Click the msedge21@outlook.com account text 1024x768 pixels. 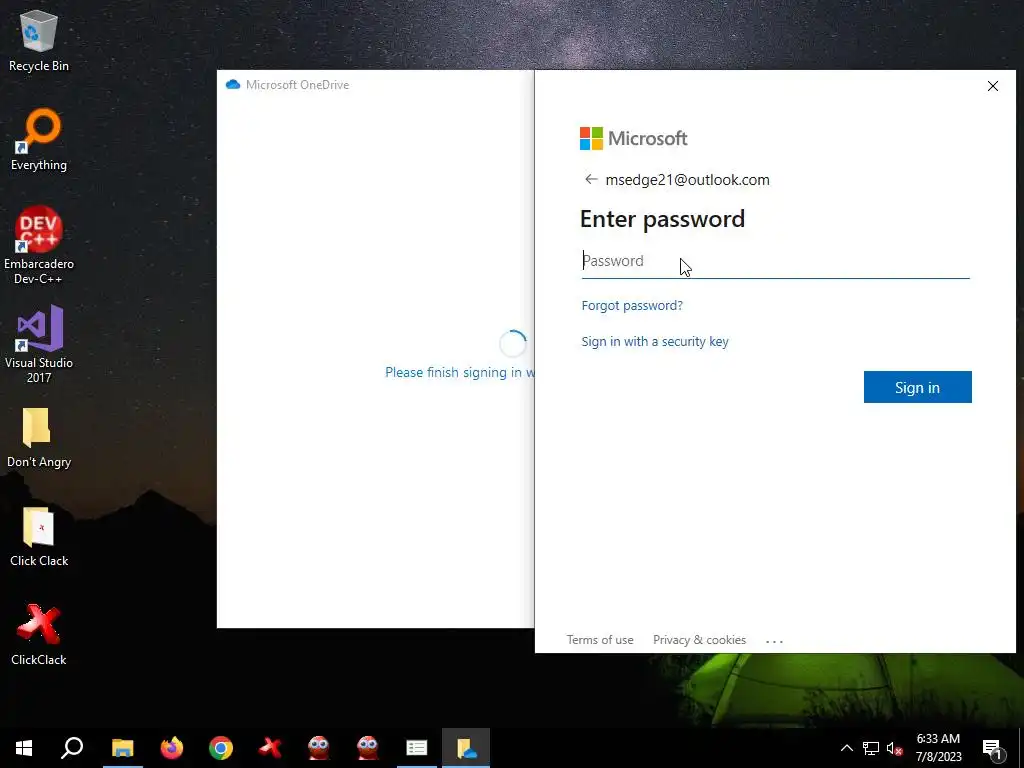tap(687, 180)
